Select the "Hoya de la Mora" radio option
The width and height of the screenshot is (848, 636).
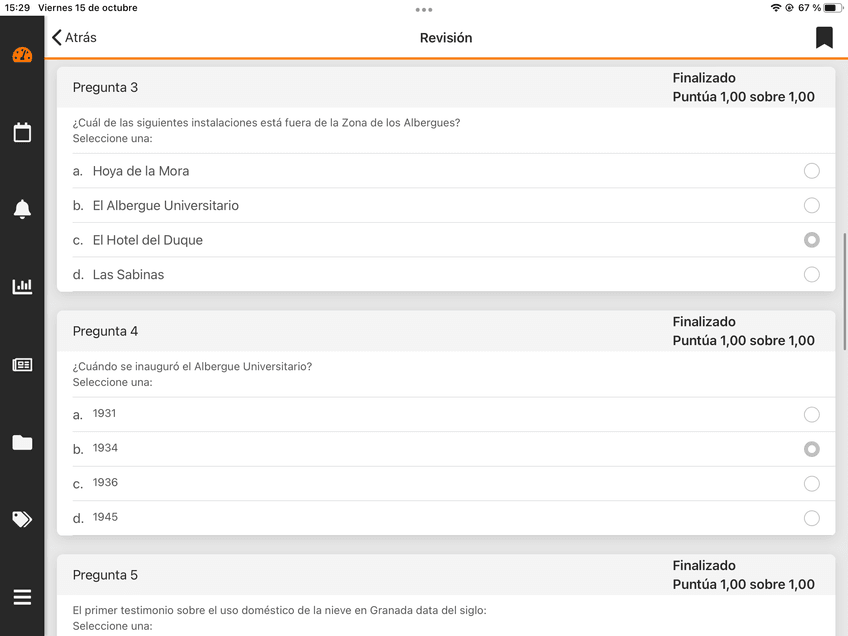pos(811,171)
